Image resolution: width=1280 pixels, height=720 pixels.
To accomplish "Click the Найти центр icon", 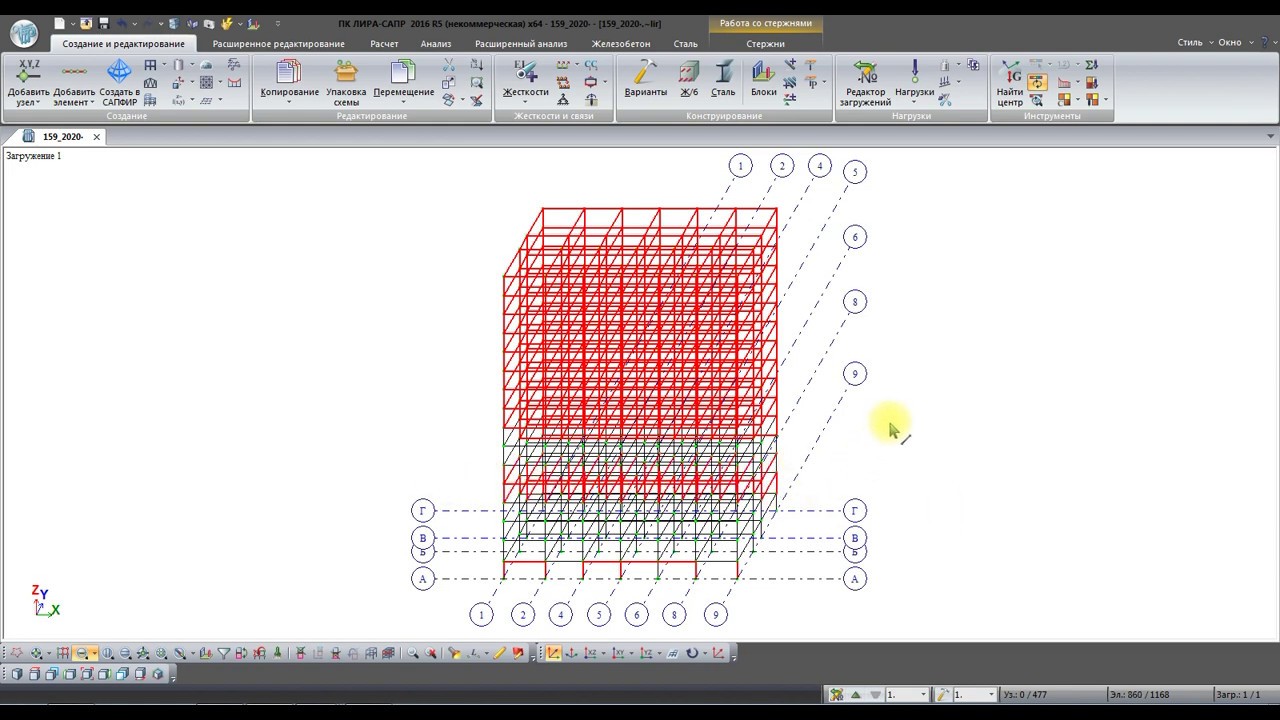I will coord(1010,72).
